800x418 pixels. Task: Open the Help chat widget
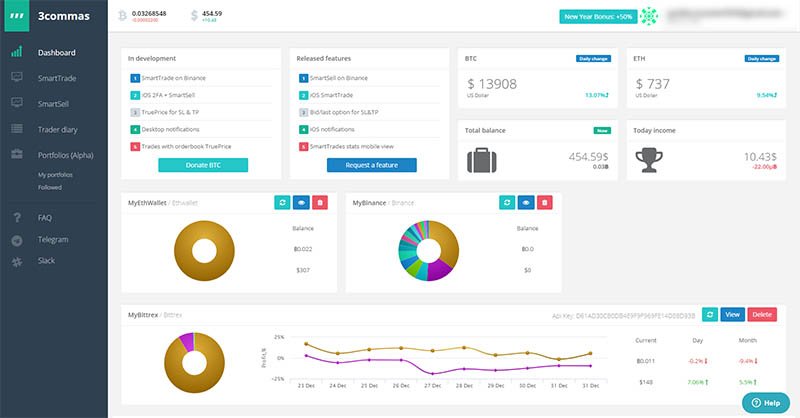[766, 403]
